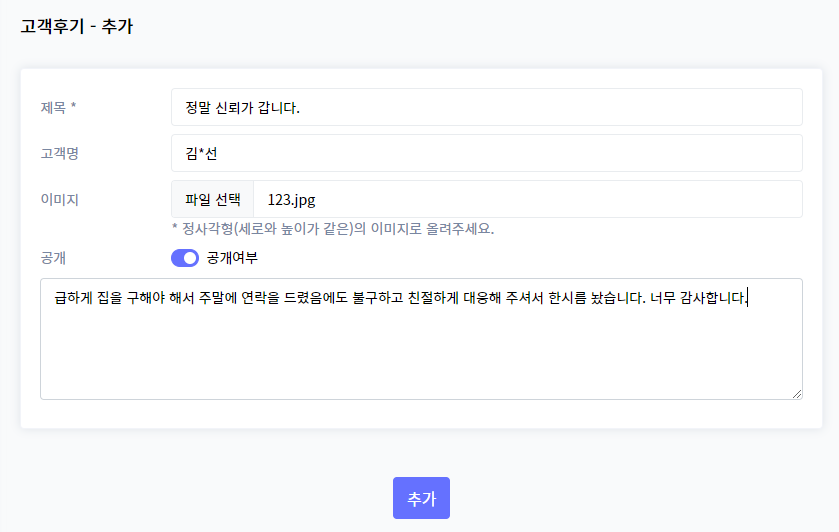Click the 고객명 field label
The height and width of the screenshot is (532, 839).
pyautogui.click(x=59, y=154)
